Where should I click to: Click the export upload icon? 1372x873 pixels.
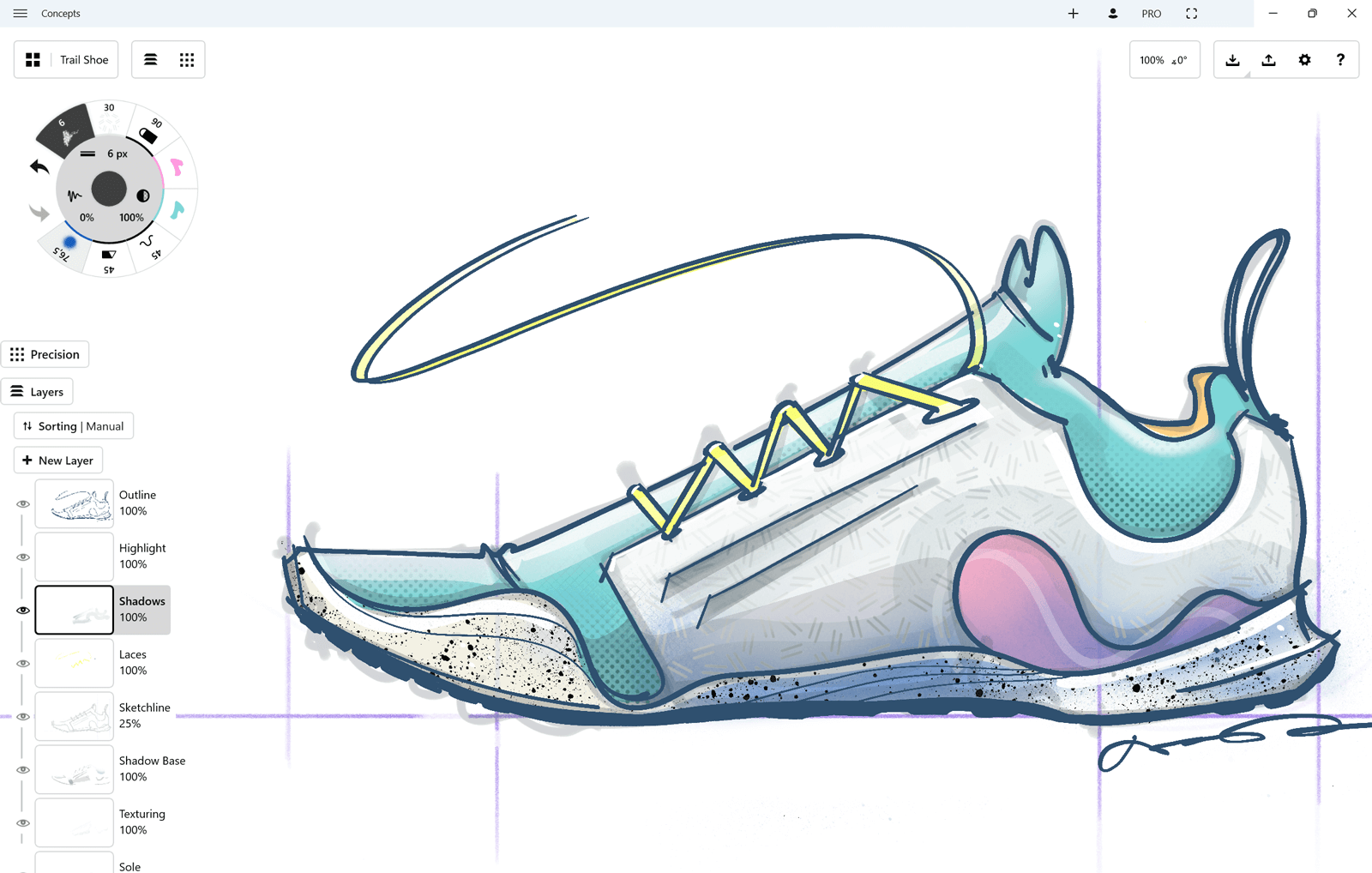(1268, 60)
